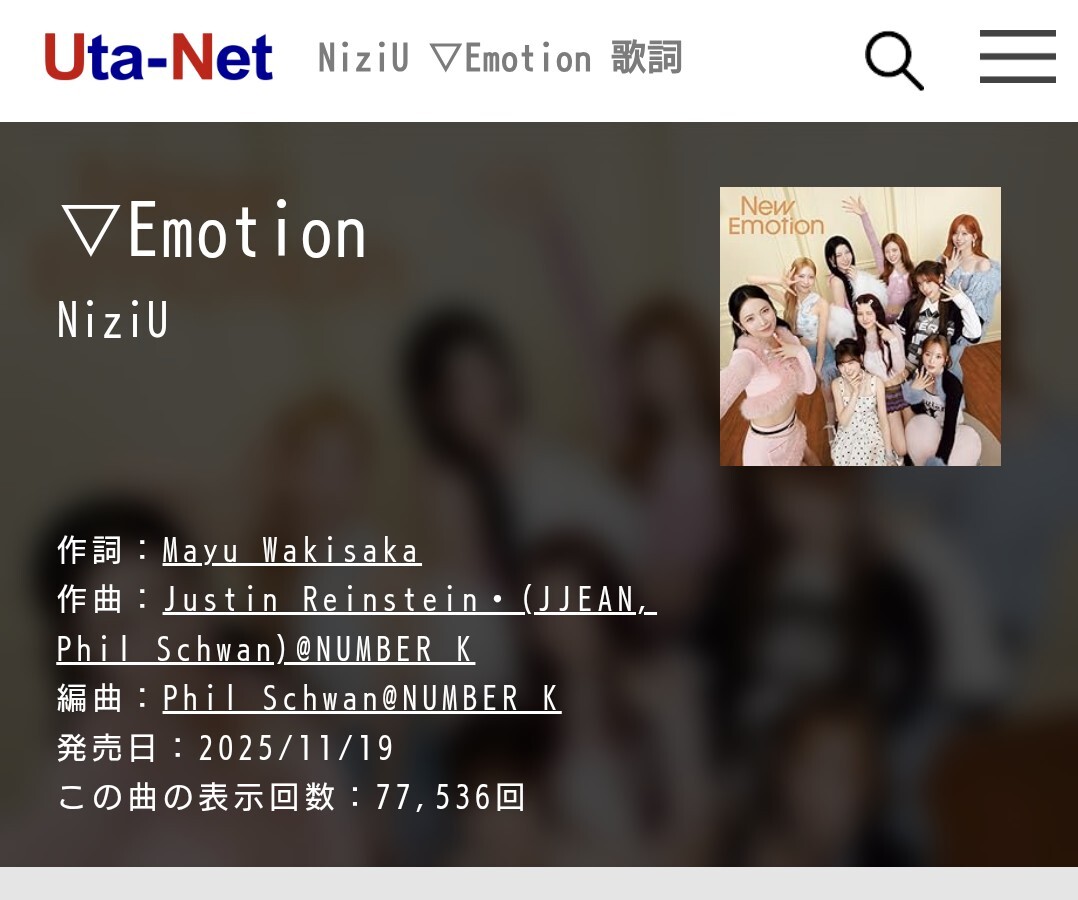Select the NiziU artist name under the title

(x=113, y=320)
